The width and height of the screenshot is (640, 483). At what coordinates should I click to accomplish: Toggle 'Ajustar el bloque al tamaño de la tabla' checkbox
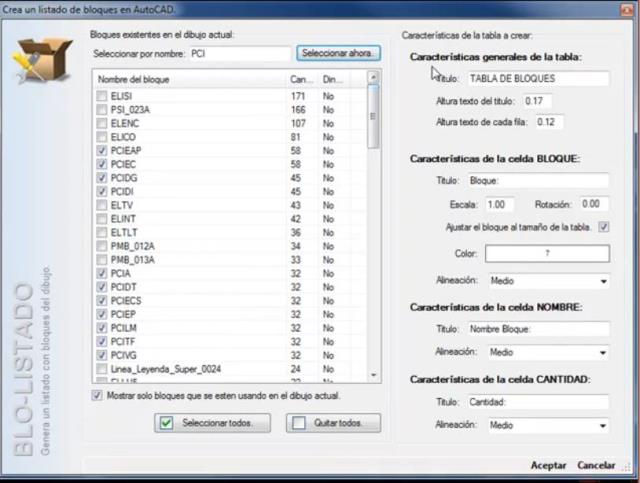(x=604, y=227)
